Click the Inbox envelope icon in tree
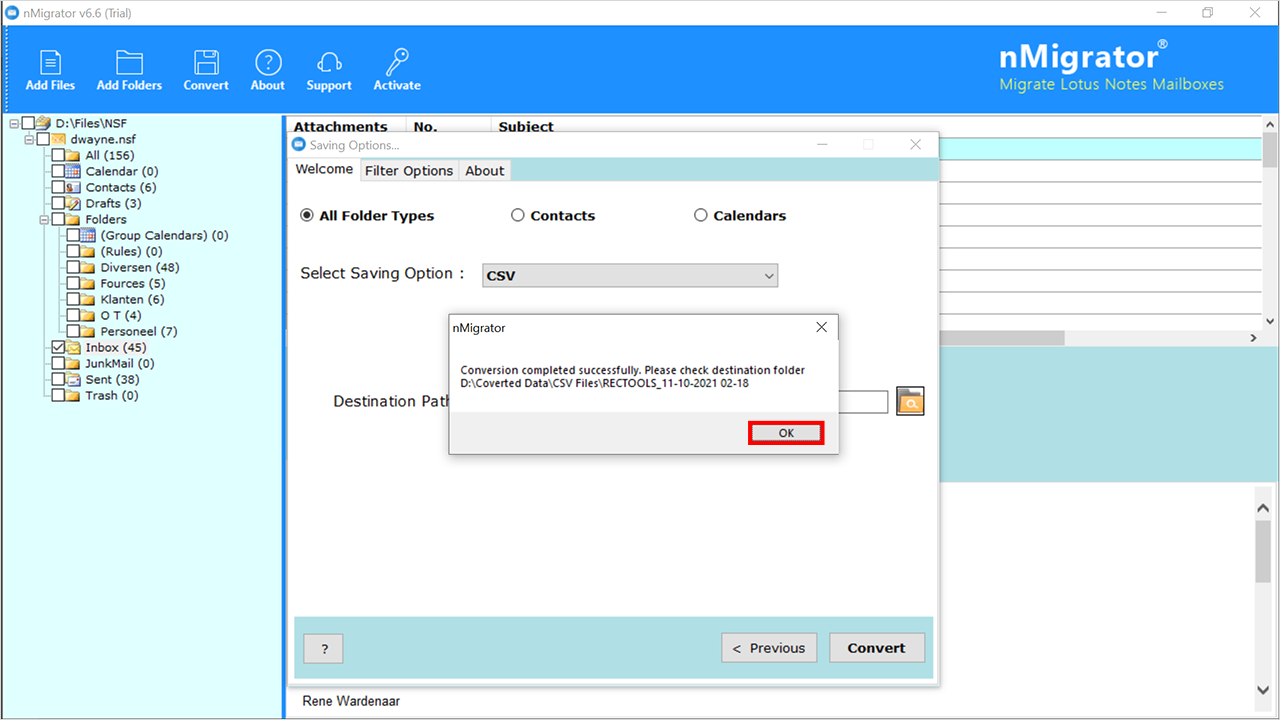This screenshot has height=720, width=1280. tap(73, 347)
